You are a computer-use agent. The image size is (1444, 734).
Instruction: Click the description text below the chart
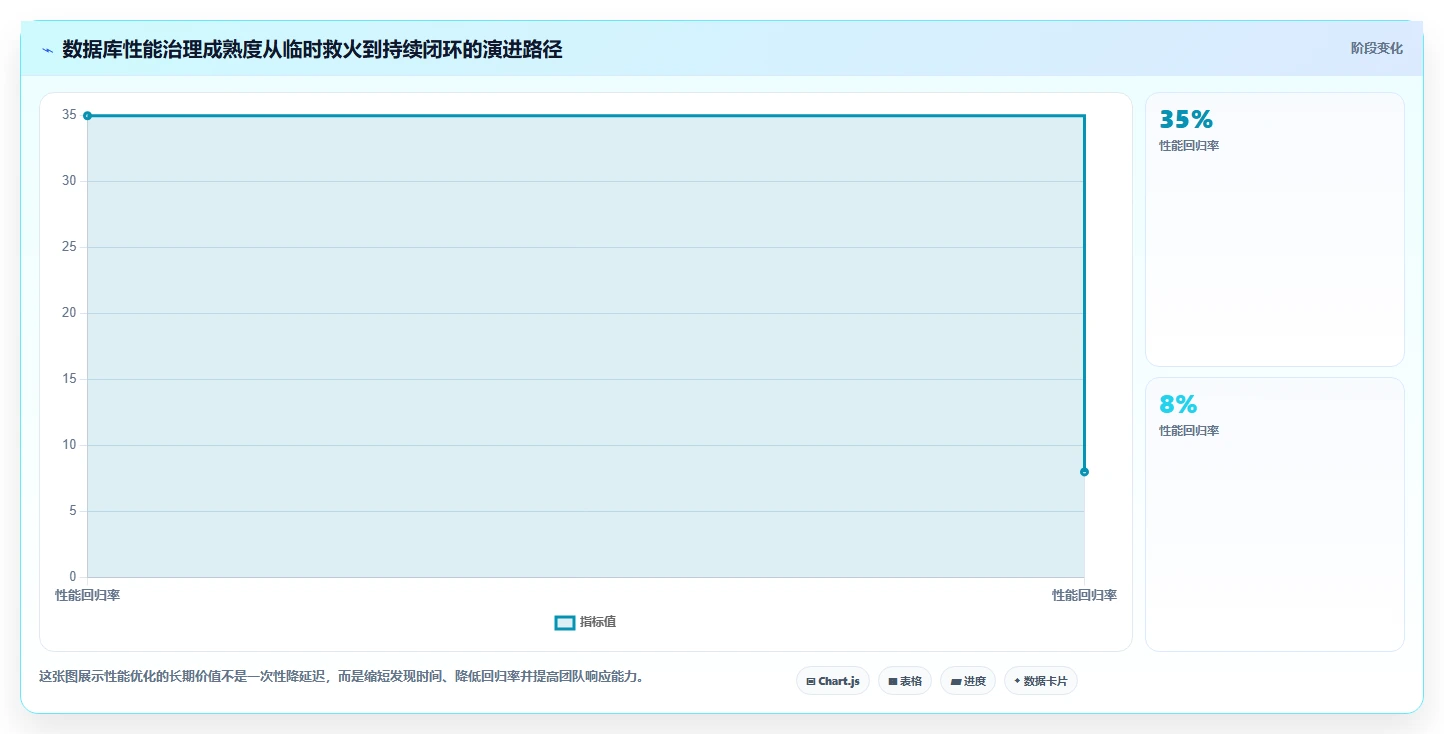coord(343,676)
